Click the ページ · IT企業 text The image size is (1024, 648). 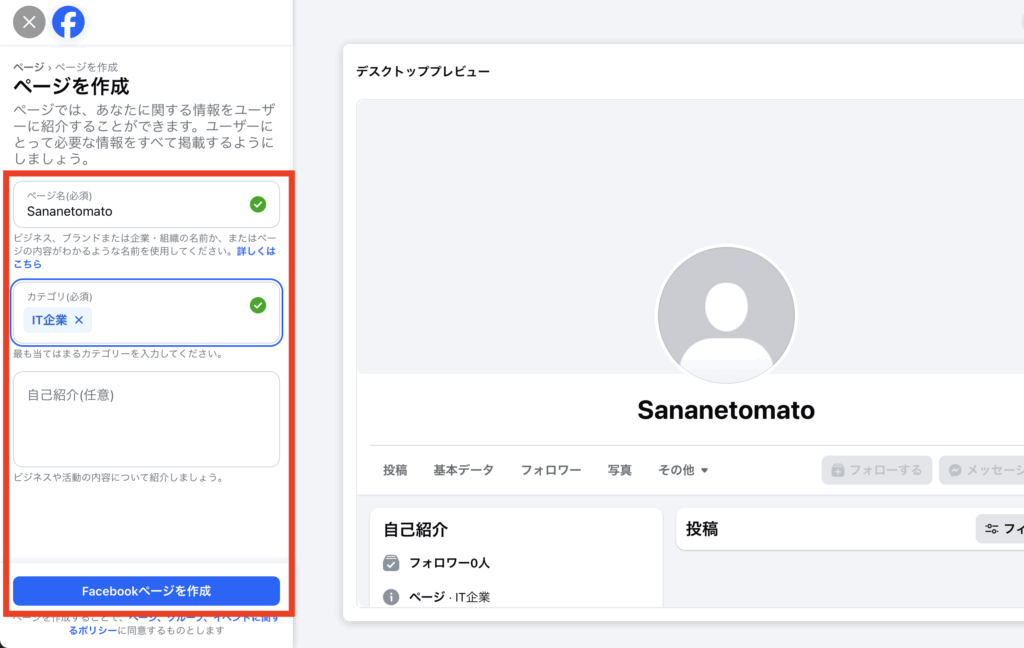[449, 597]
